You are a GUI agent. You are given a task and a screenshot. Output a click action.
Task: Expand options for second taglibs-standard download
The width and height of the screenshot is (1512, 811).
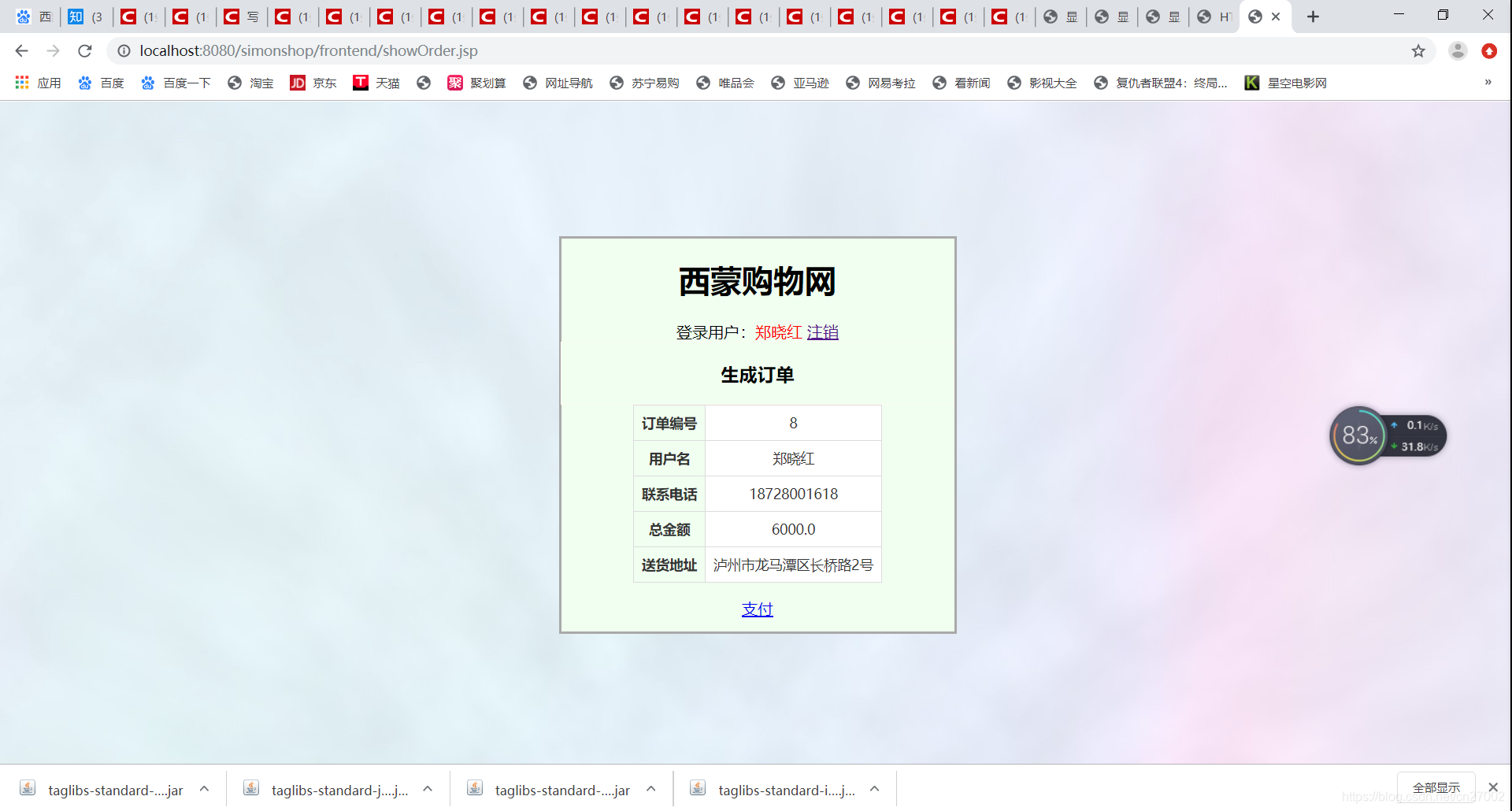point(428,789)
